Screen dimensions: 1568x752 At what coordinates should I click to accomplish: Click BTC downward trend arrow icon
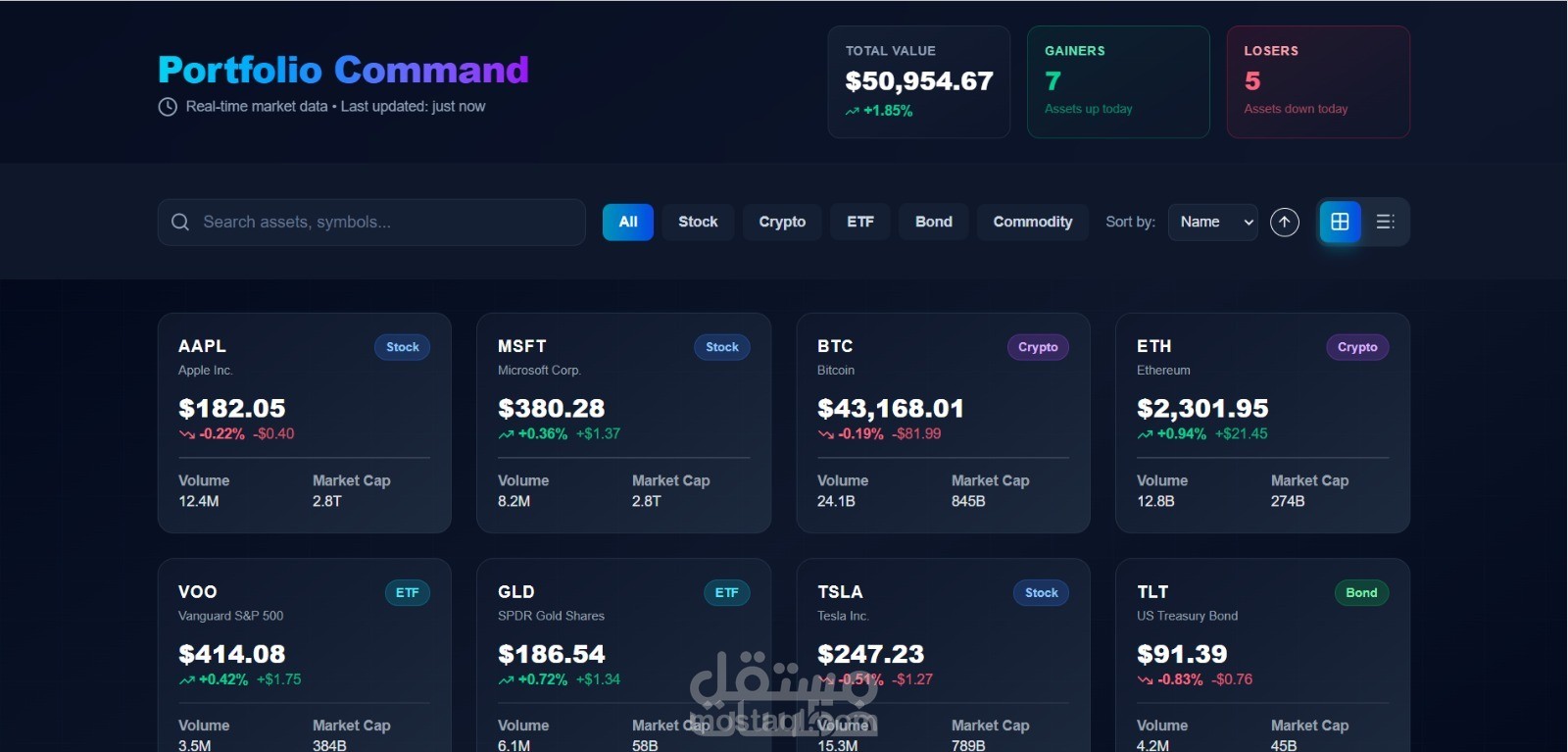tap(826, 434)
